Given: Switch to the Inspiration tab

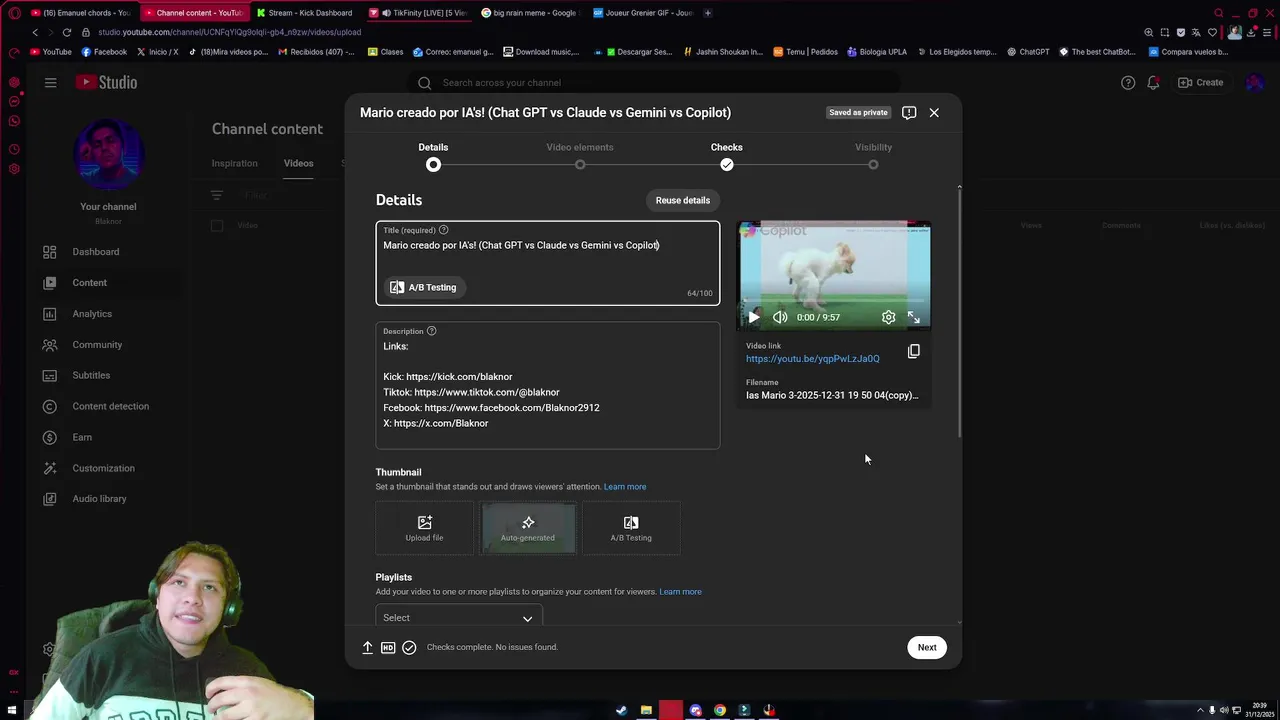Looking at the screenshot, I should pos(234,163).
